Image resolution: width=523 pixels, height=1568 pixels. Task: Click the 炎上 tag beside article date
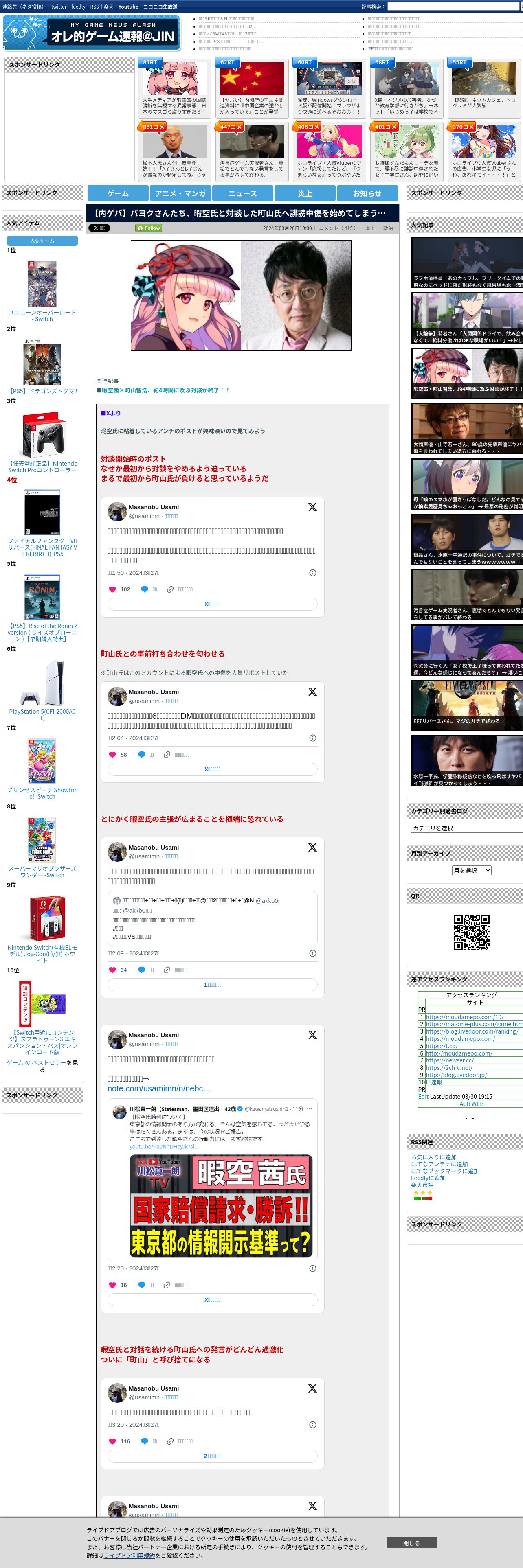click(x=370, y=228)
